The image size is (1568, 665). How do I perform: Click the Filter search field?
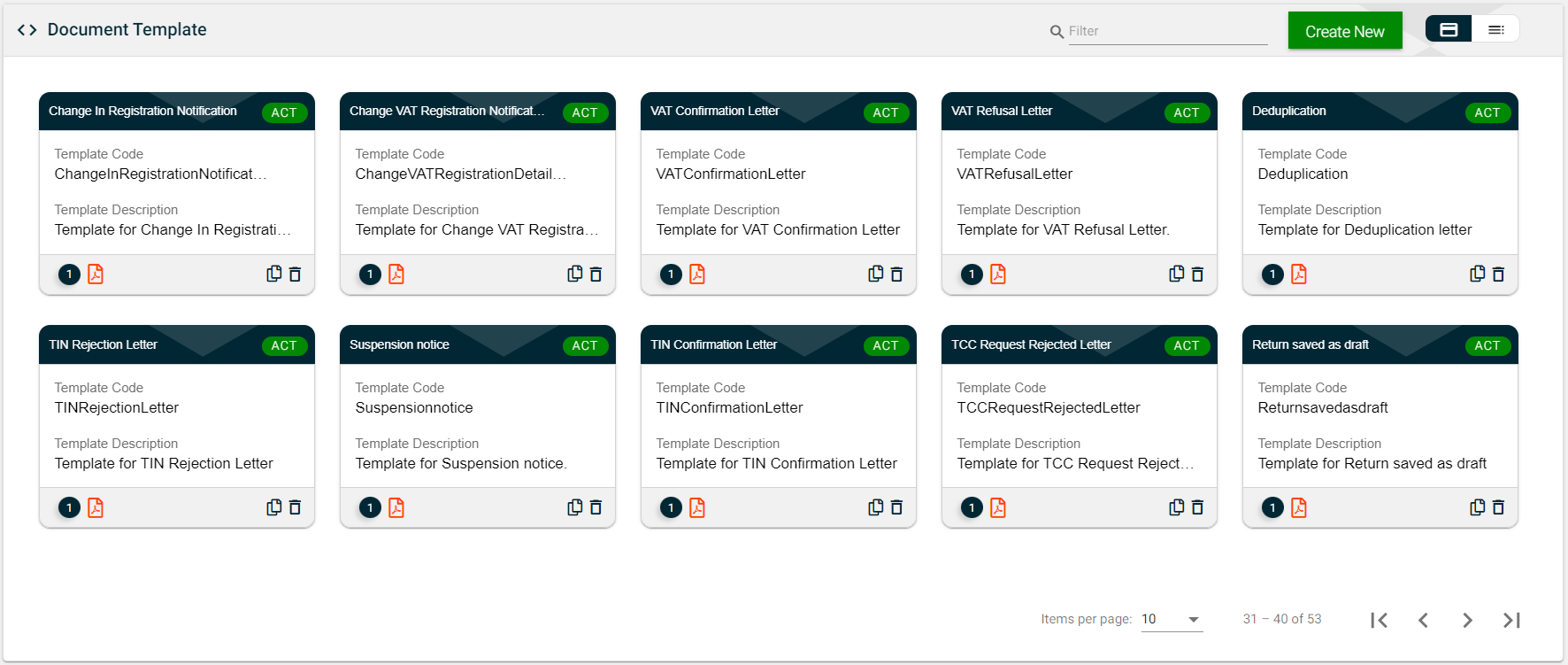pyautogui.click(x=1166, y=31)
